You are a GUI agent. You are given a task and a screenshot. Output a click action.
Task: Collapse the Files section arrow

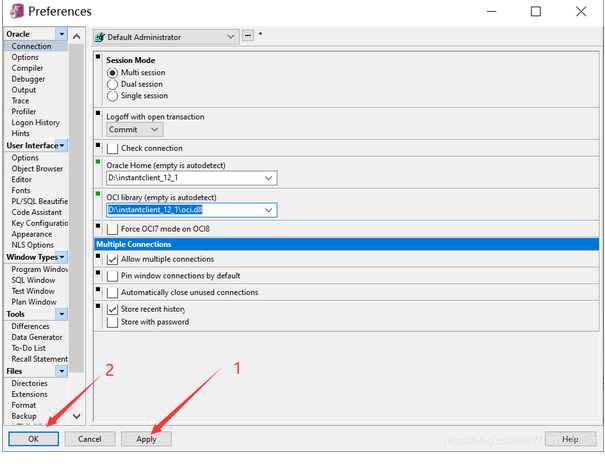[x=61, y=371]
